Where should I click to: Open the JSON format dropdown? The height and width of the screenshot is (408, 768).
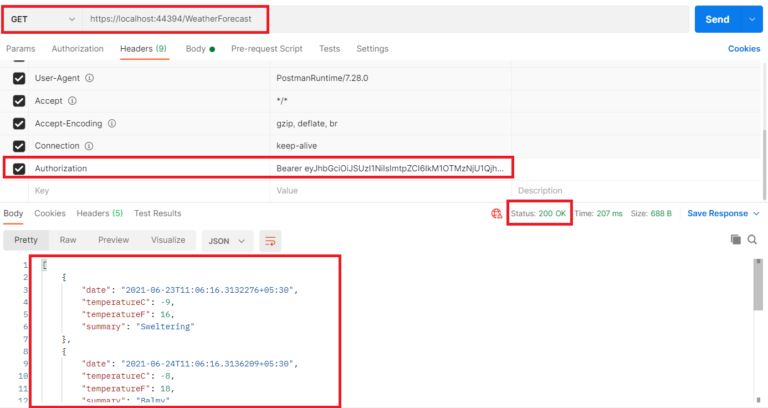coord(227,241)
